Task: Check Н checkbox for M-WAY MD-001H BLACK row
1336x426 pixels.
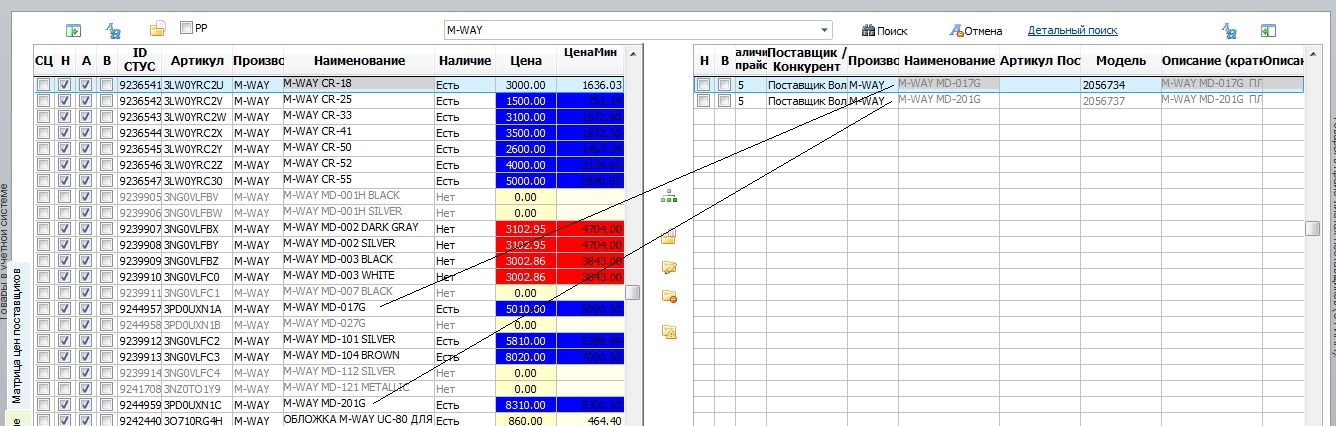Action: click(65, 197)
